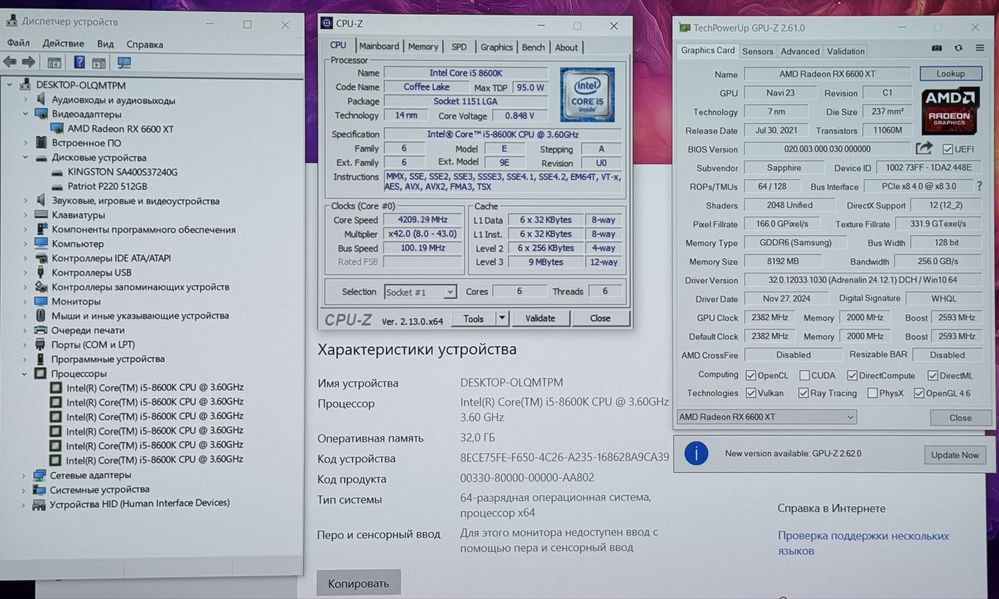Image resolution: width=999 pixels, height=599 pixels.
Task: Click the help question-mark icon in Device Manager toolbar
Action: [x=79, y=62]
